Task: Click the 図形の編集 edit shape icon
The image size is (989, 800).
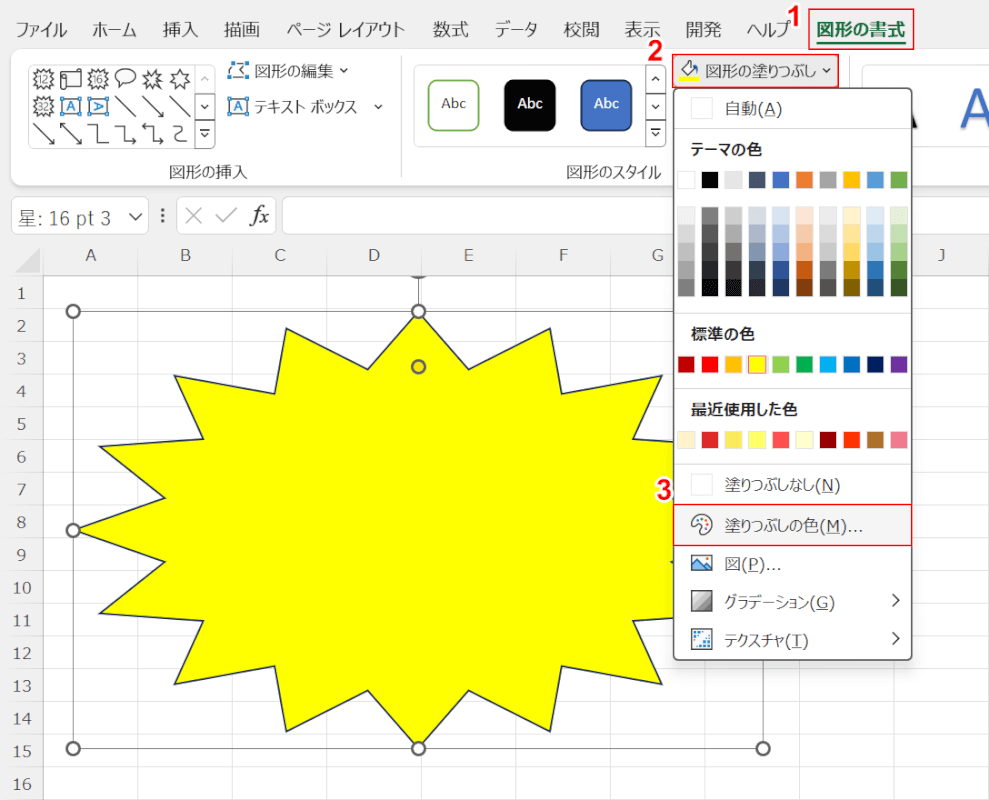Action: 238,71
